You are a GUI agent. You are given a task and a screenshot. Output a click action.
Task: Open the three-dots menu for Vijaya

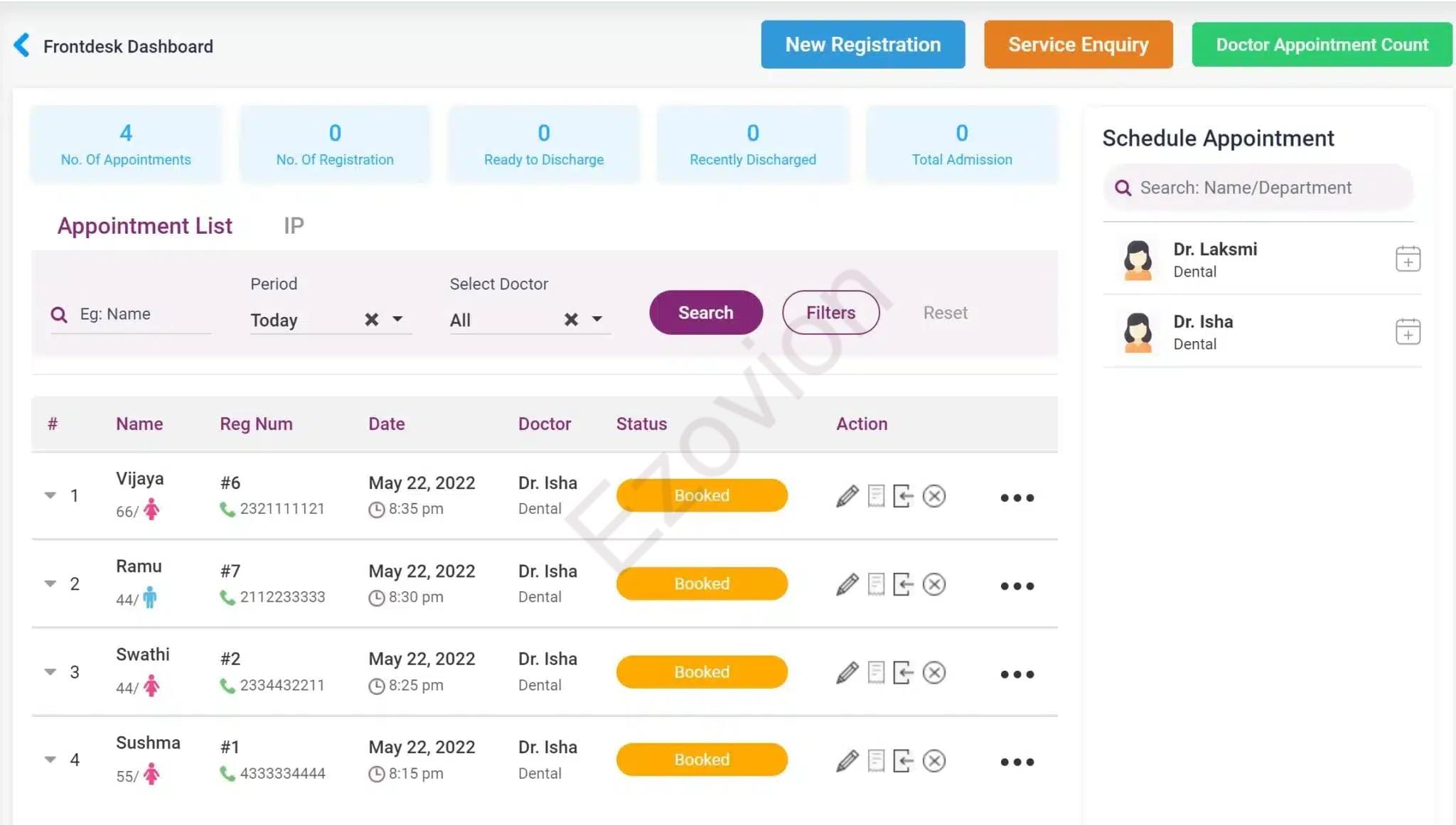(x=1017, y=497)
